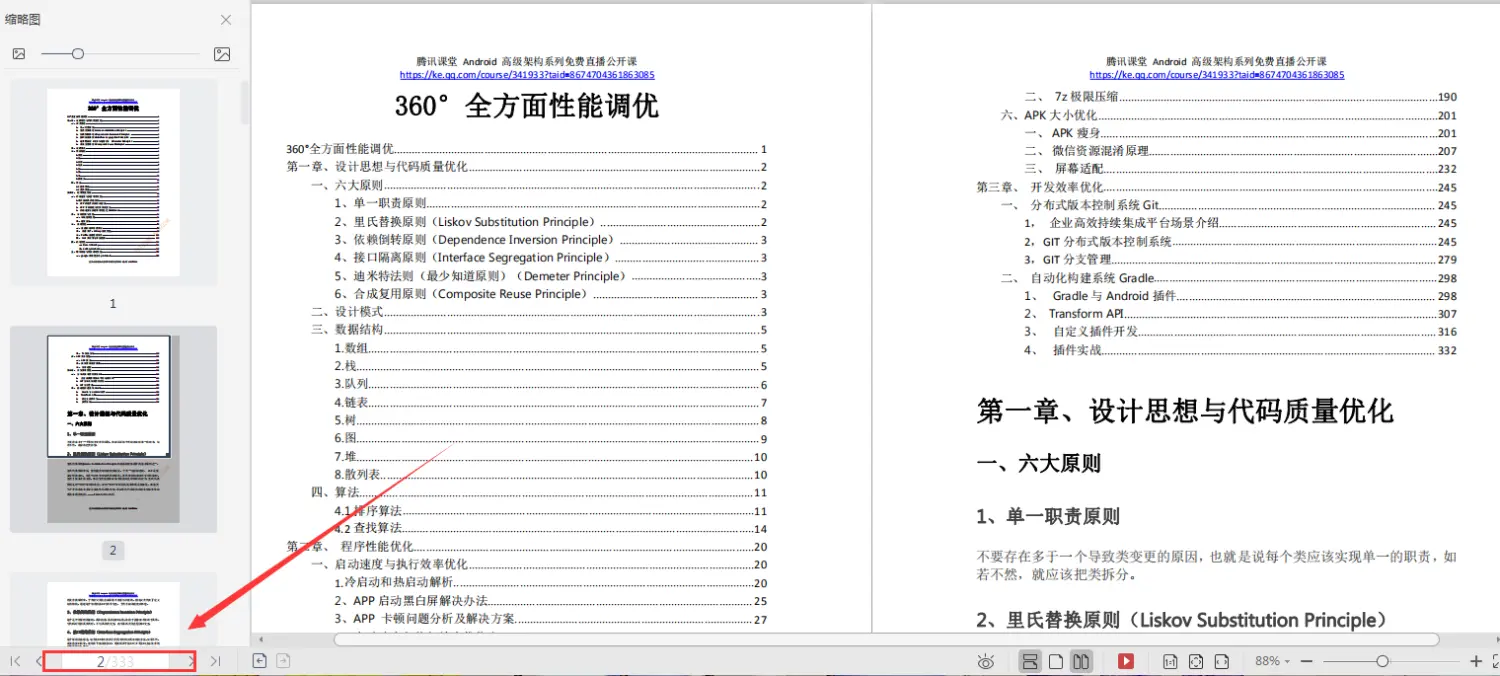Enable continuous scrolling page layout

pyautogui.click(x=1029, y=661)
